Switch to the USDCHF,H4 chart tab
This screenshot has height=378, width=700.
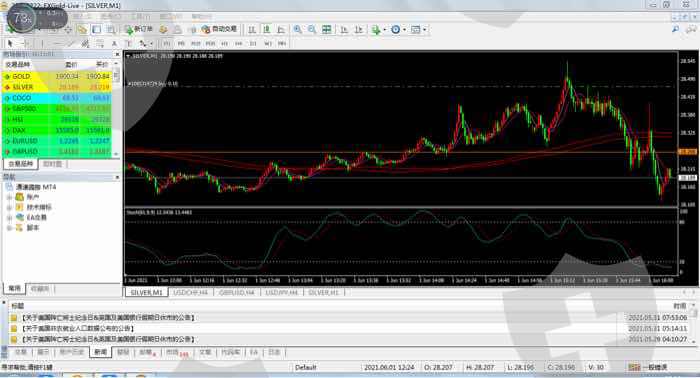pyautogui.click(x=191, y=293)
